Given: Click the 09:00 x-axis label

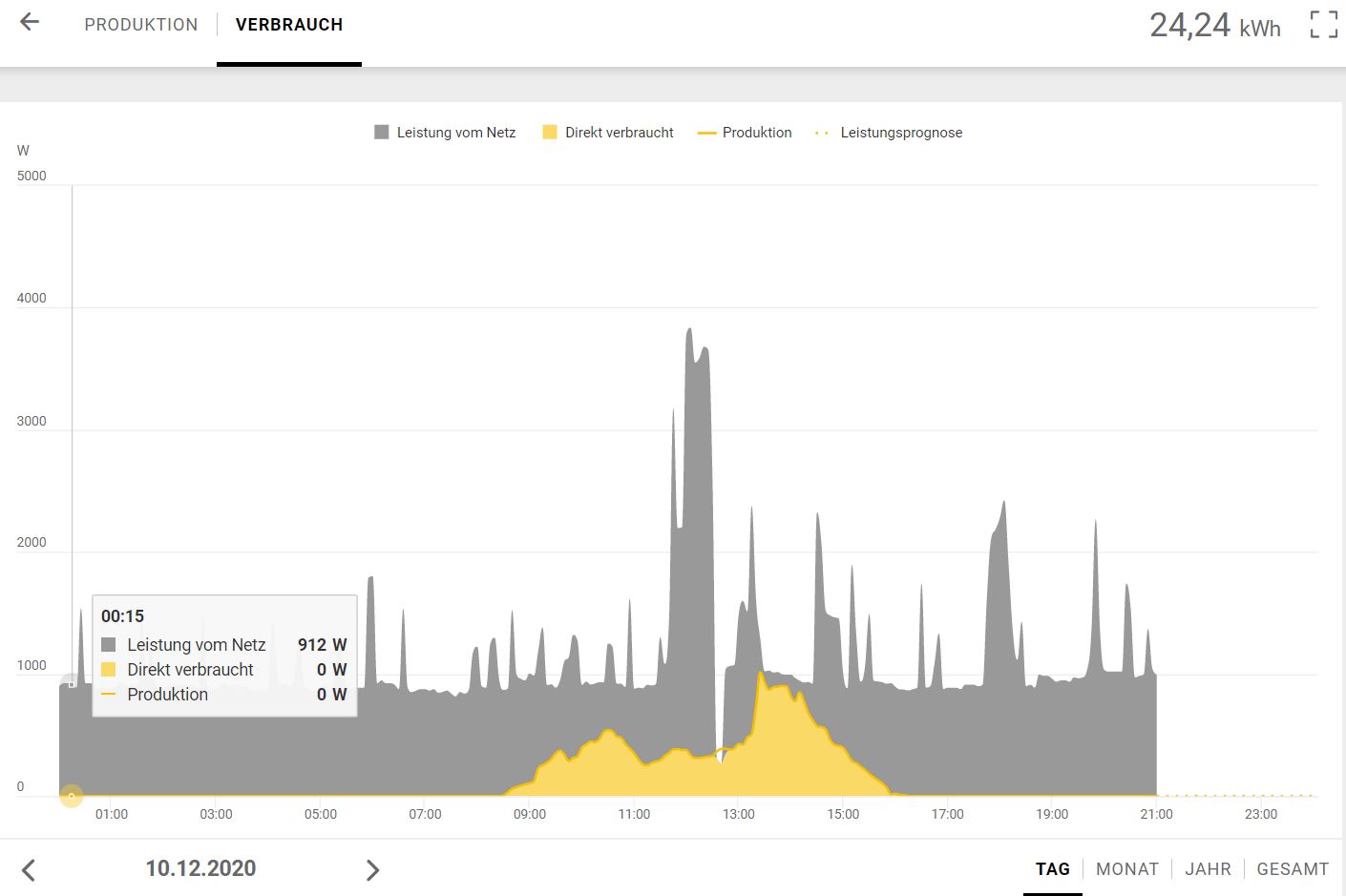Looking at the screenshot, I should 530,814.
